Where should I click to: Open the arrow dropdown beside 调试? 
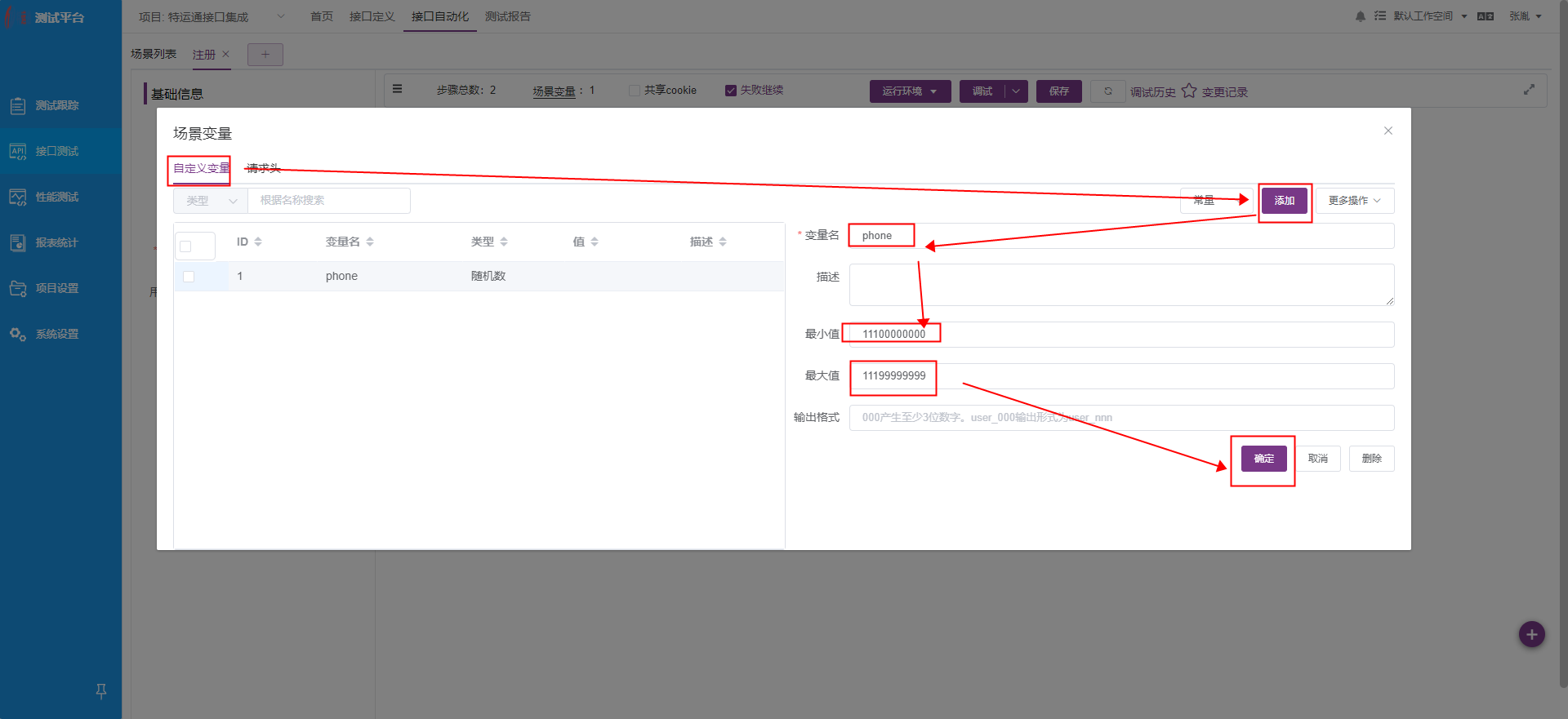click(x=1016, y=91)
